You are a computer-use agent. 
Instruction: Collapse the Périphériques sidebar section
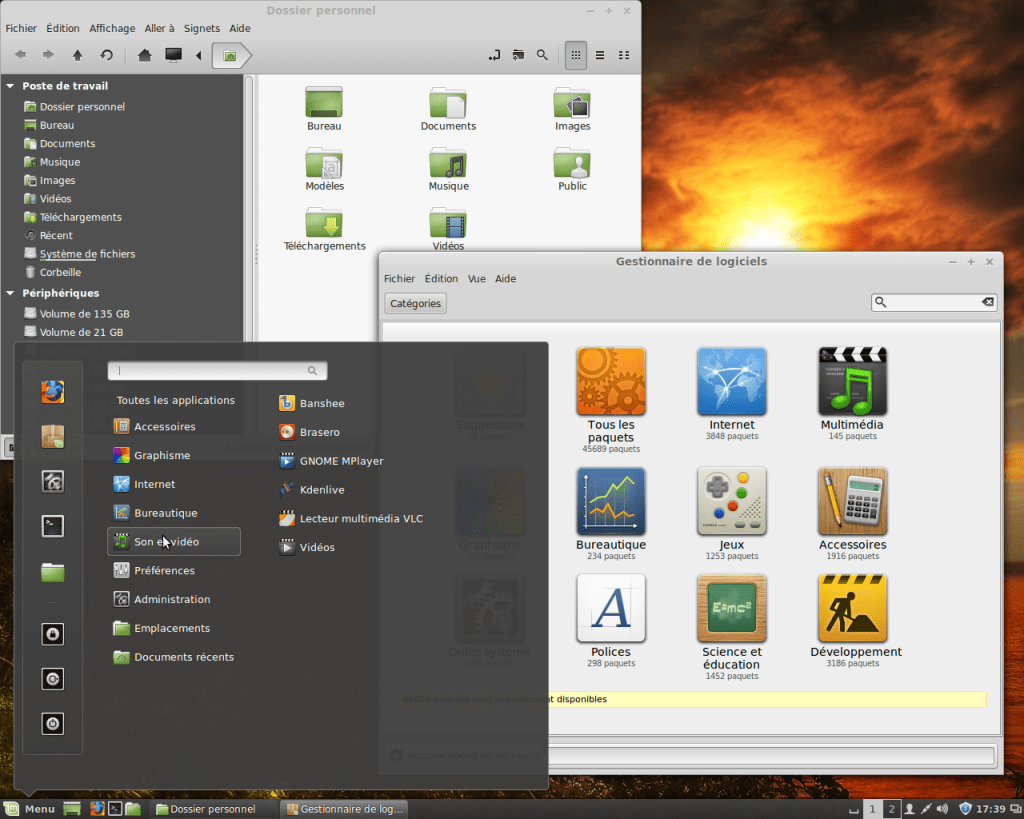[11, 293]
